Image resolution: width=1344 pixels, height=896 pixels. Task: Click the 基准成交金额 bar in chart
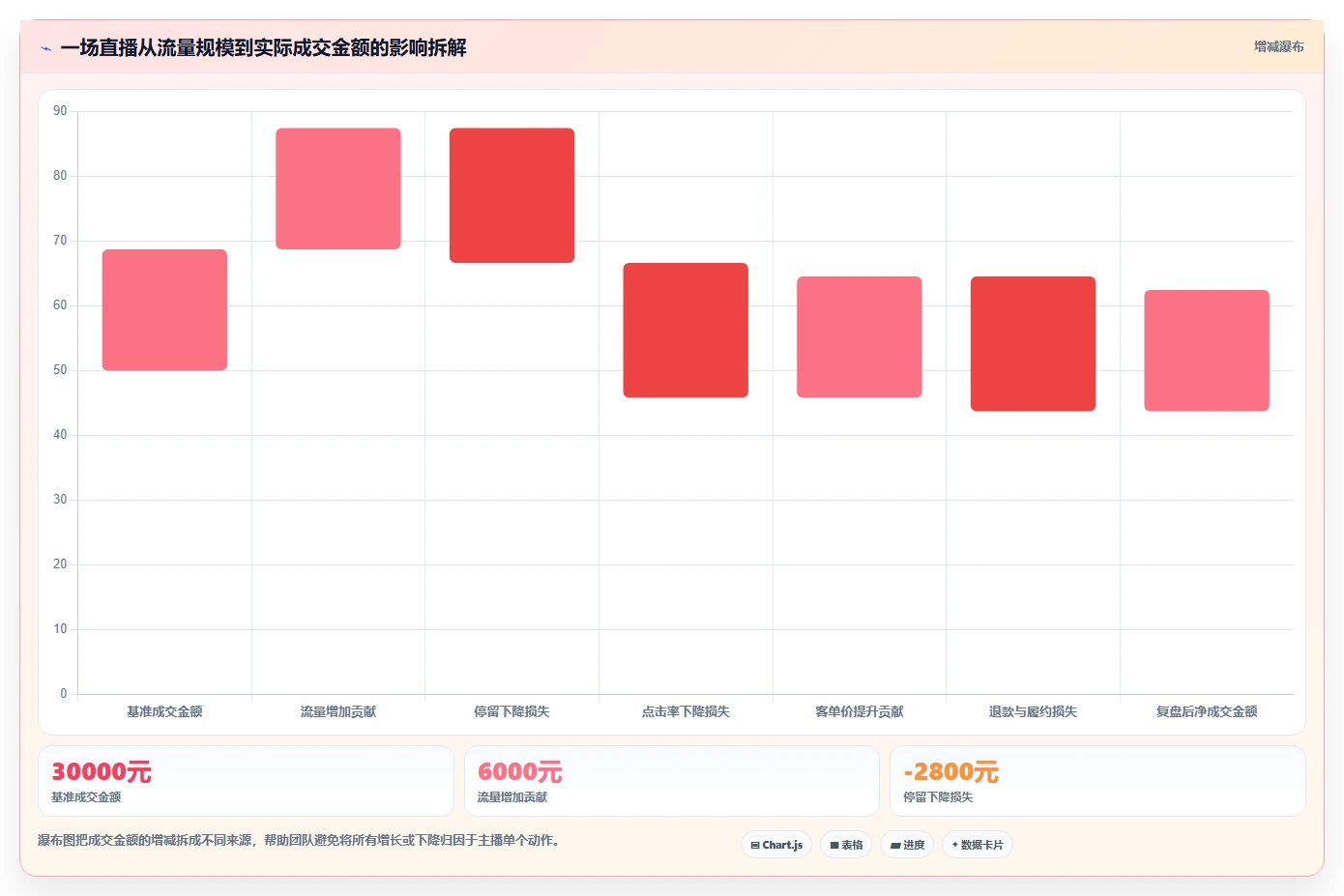pos(164,310)
